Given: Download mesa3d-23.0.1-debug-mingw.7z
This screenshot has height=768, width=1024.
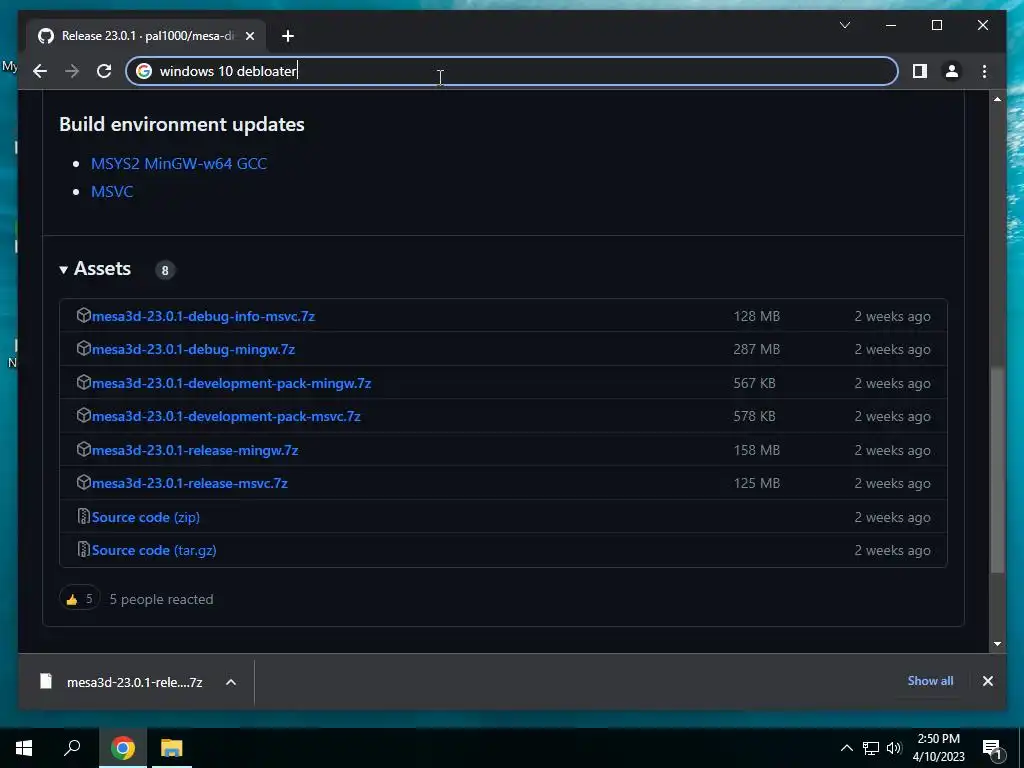Looking at the screenshot, I should tap(193, 349).
